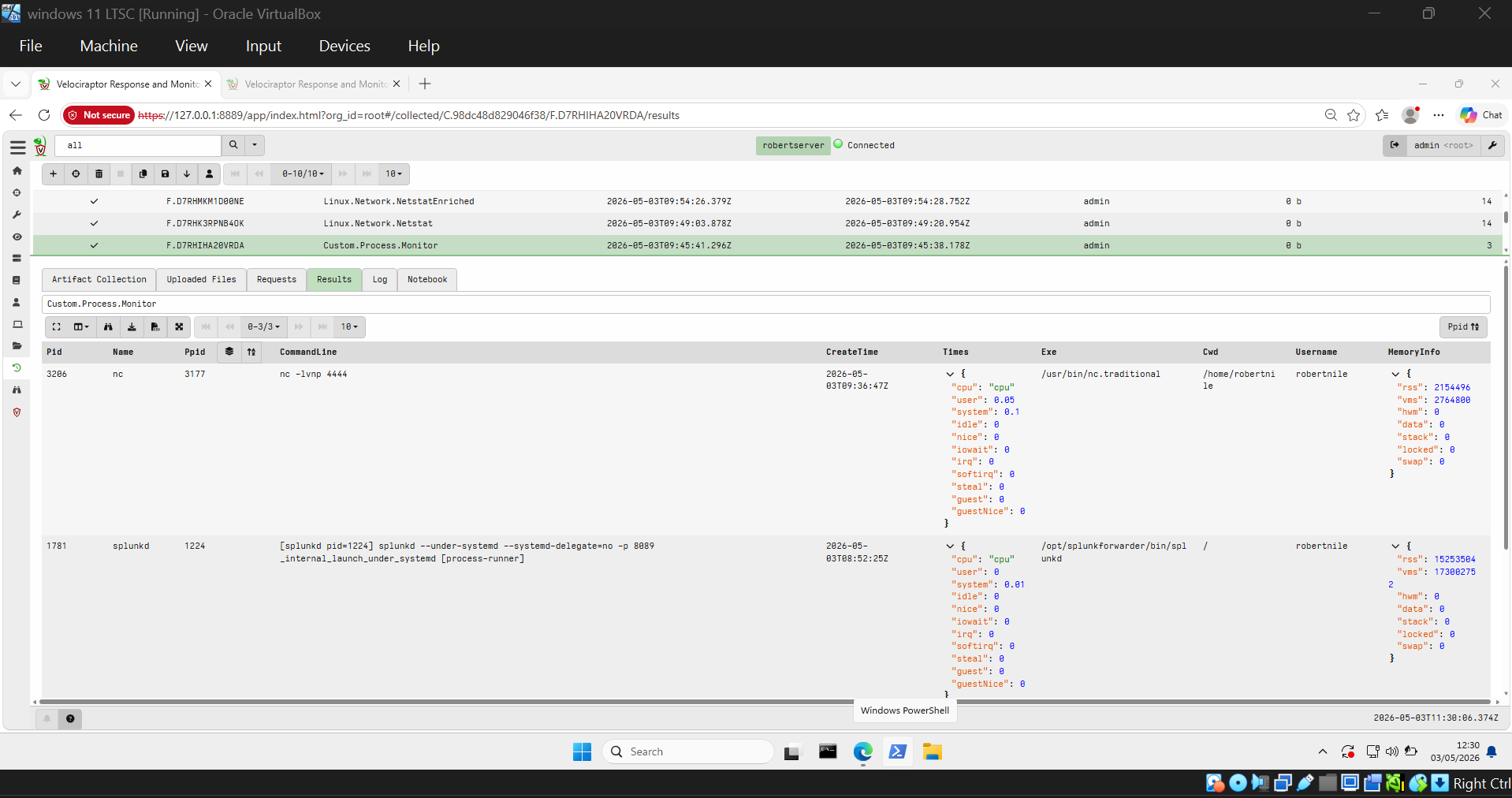Open the hamburger navigation menu
Viewport: 1512px width, 798px height.
[x=17, y=147]
